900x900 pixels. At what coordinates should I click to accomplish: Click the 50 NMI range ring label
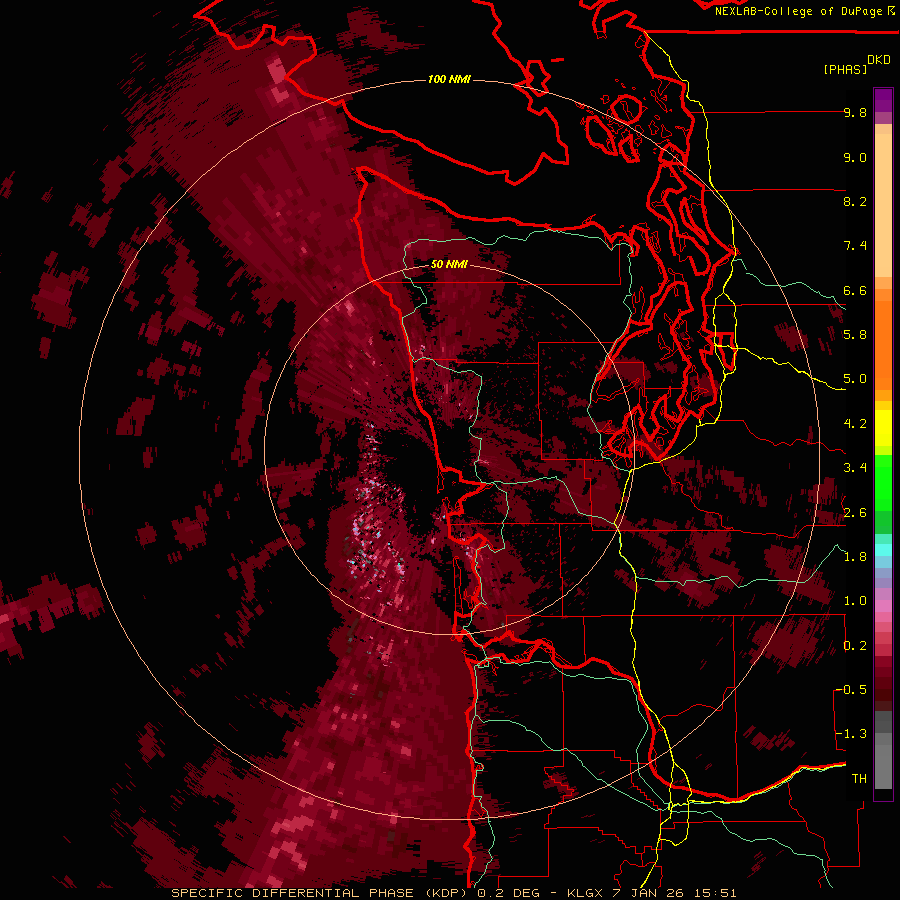(449, 264)
